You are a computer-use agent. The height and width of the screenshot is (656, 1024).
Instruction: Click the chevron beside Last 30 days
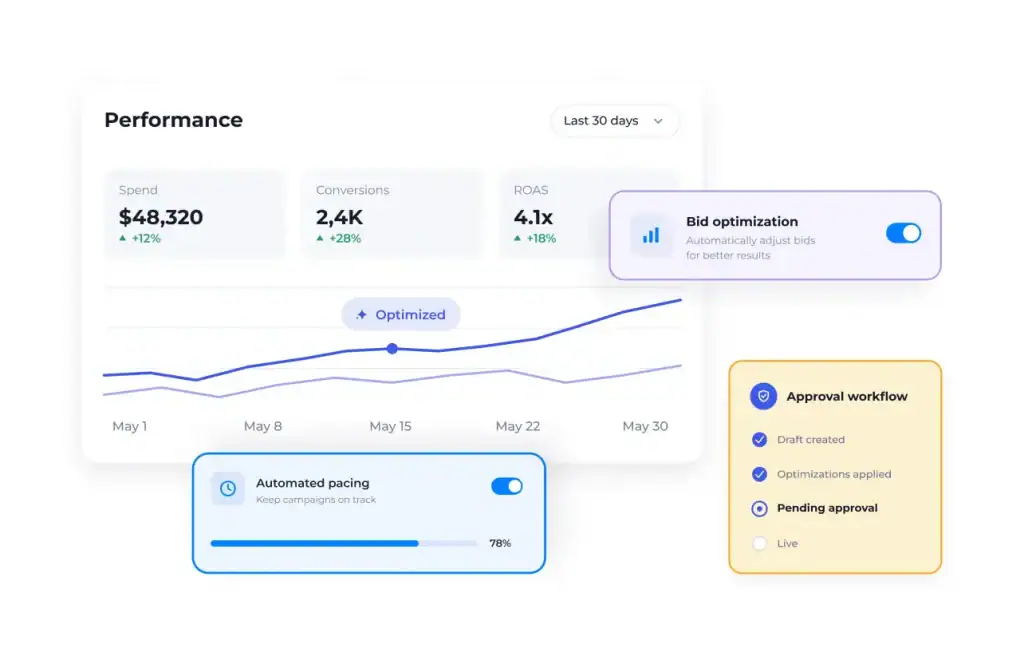pos(658,121)
